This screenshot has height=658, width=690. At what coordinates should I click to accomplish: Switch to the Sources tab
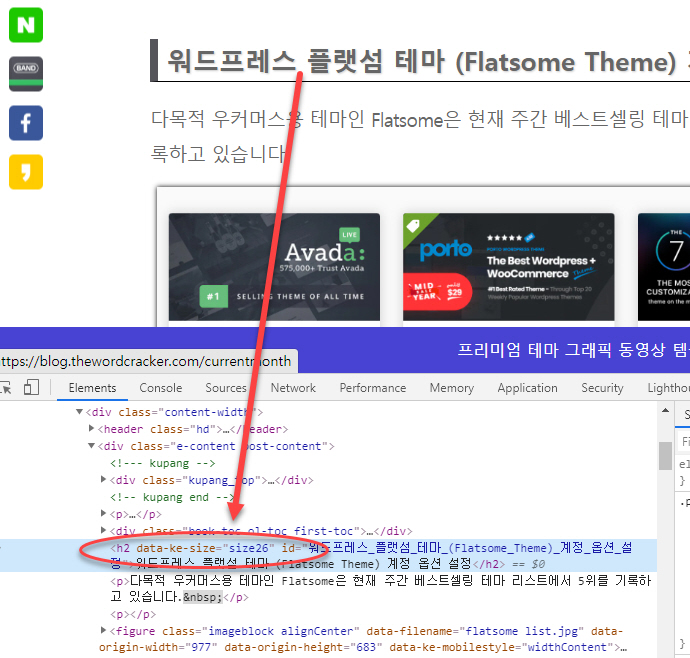226,388
